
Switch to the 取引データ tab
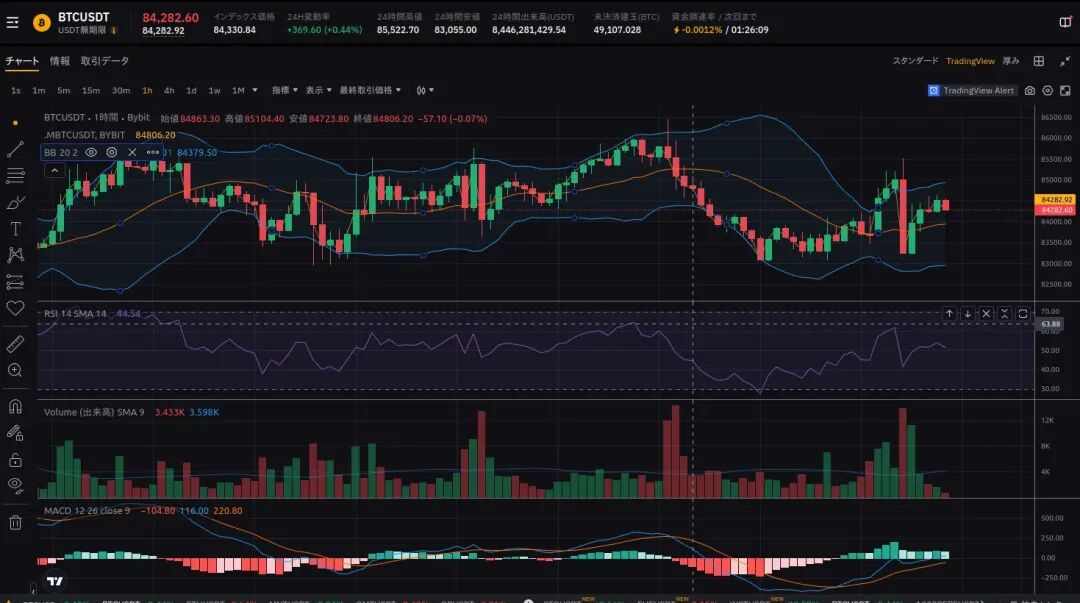(x=105, y=61)
